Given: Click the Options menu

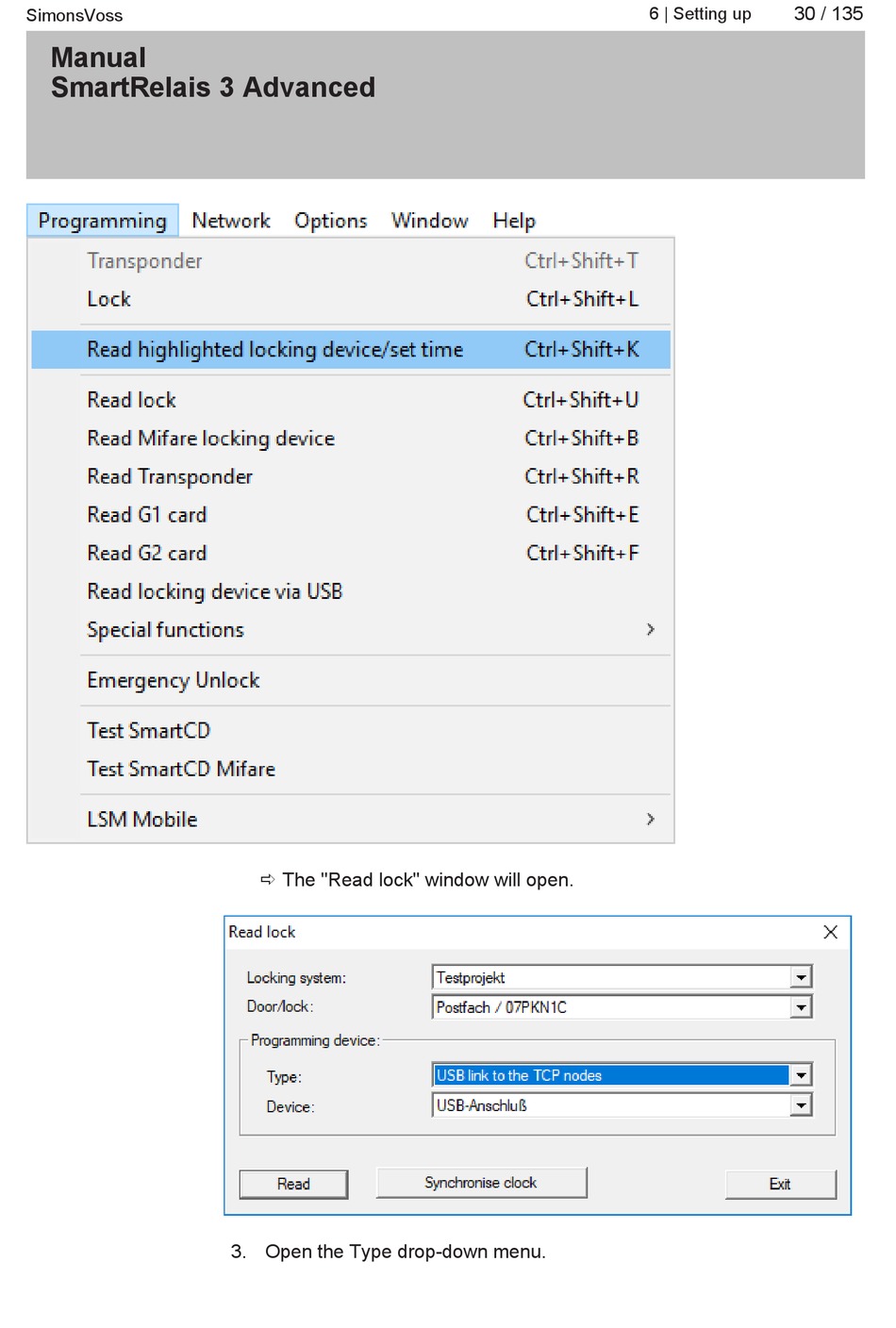Looking at the screenshot, I should (x=330, y=221).
